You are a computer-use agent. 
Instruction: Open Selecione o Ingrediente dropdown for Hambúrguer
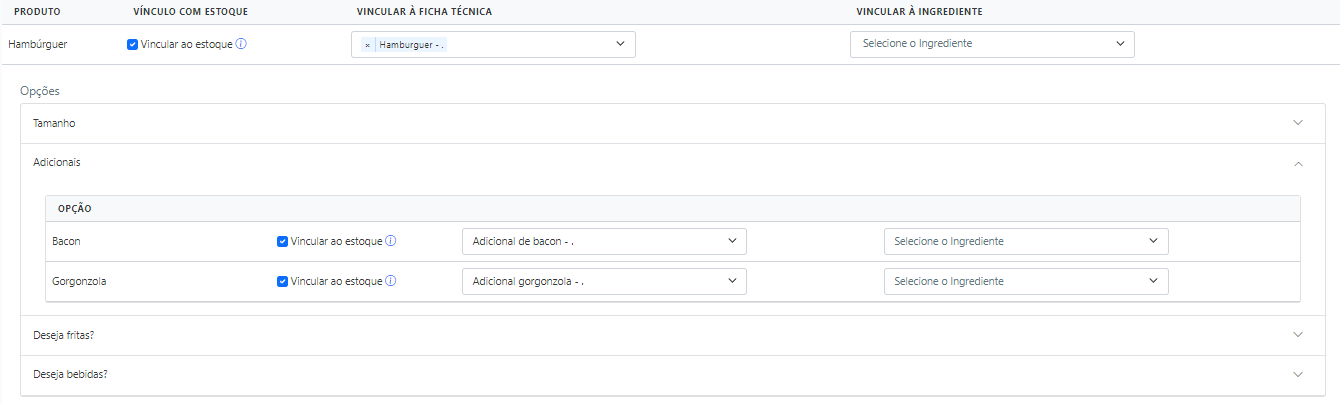(992, 44)
